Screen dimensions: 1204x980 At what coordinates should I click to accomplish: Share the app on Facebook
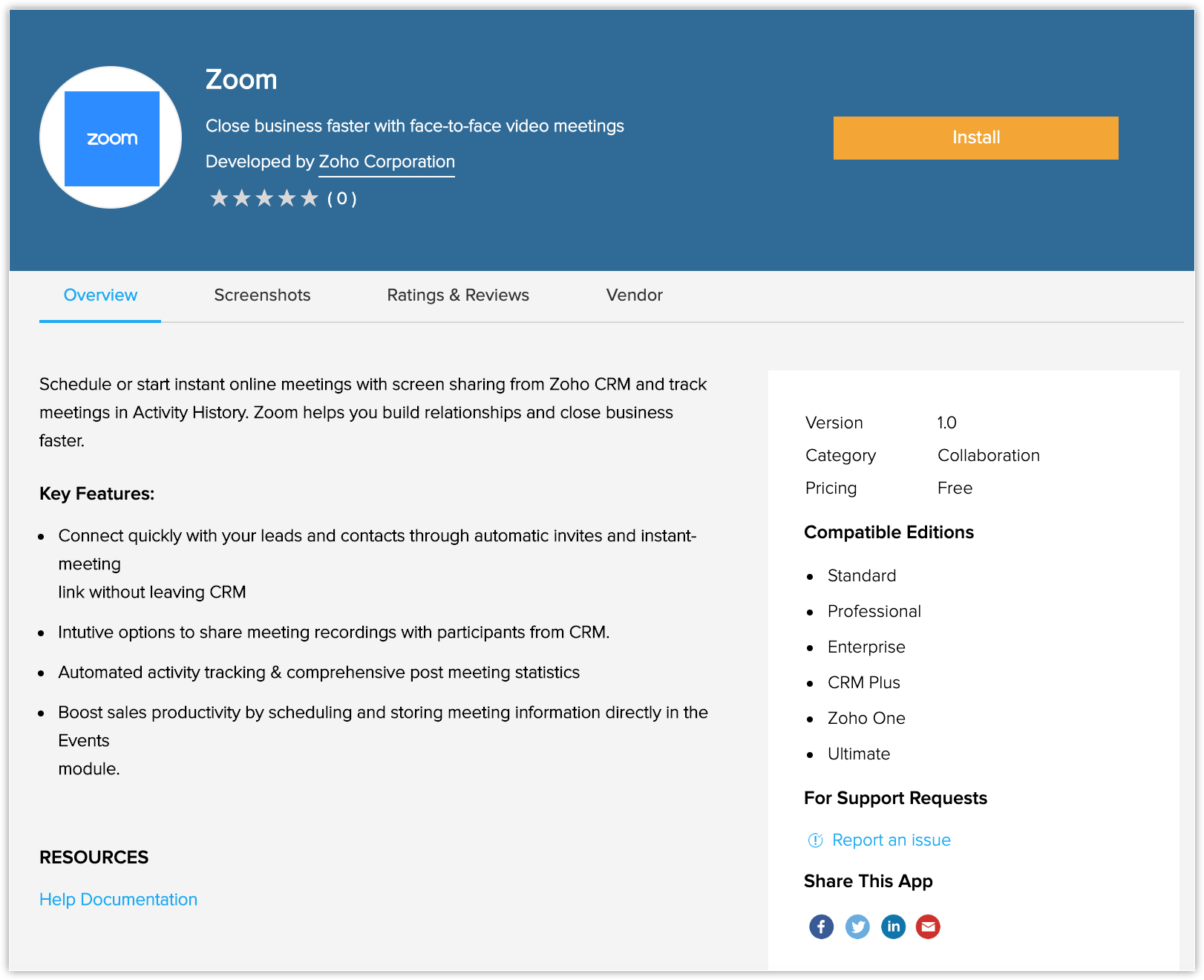coord(821,927)
